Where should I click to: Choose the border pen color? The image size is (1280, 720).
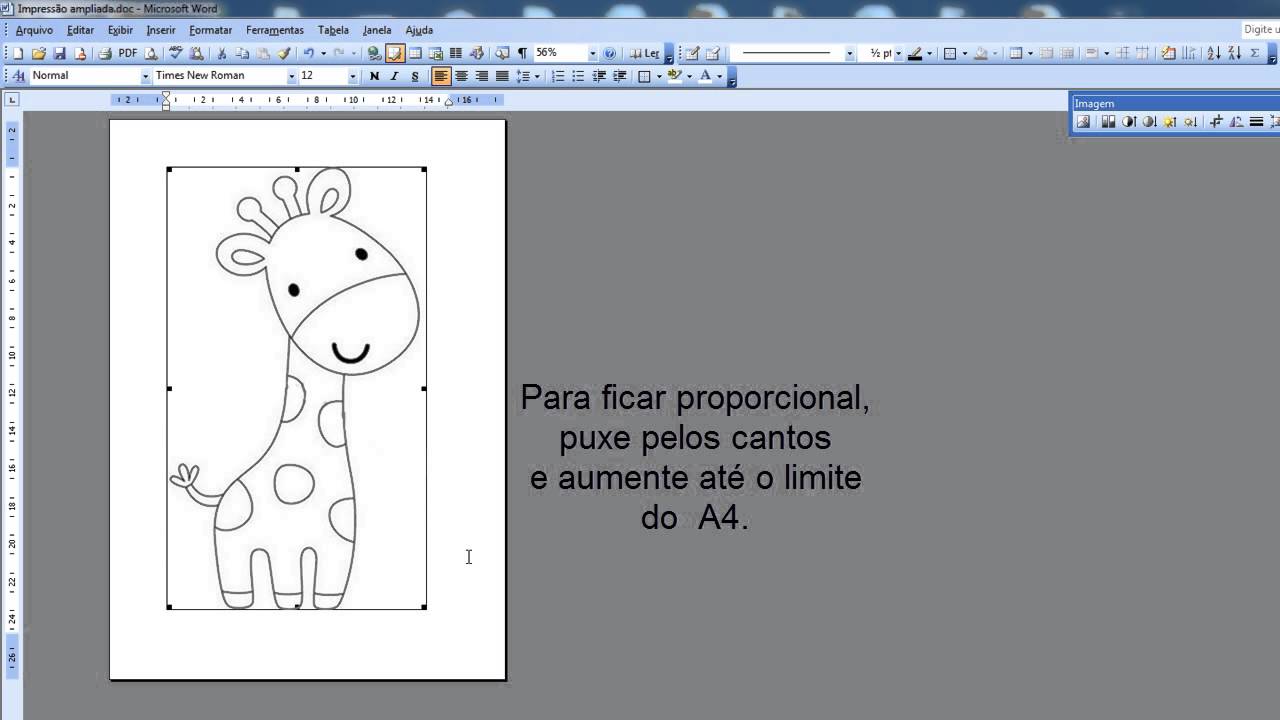coord(914,53)
